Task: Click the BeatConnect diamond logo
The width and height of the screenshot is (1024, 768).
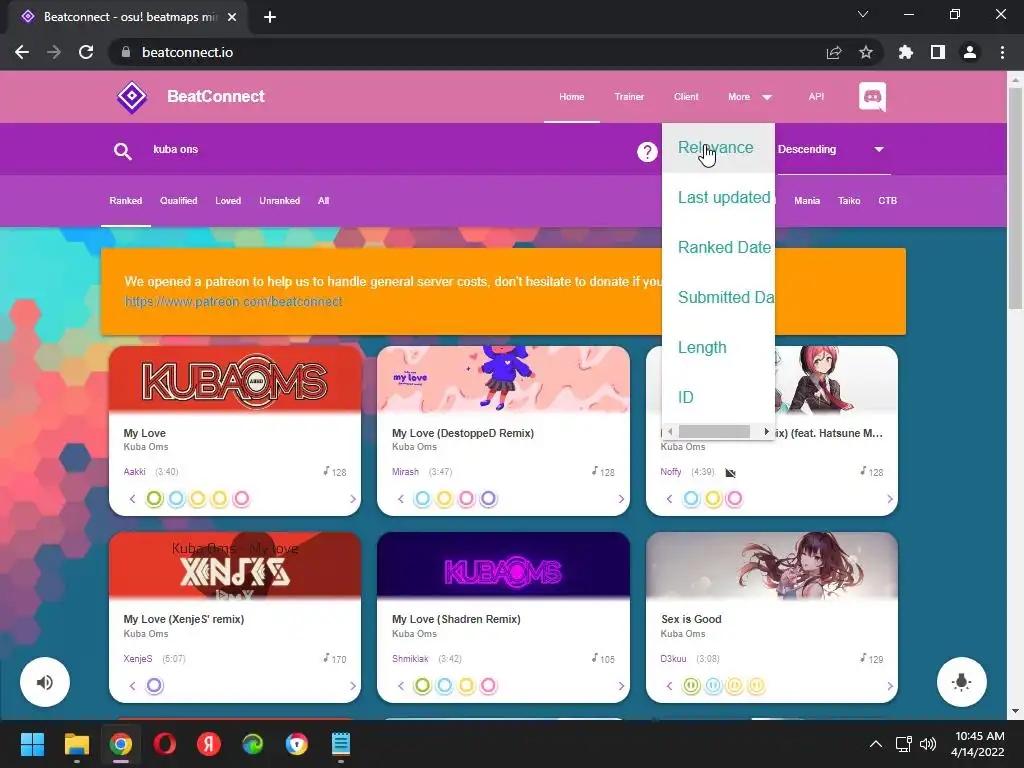Action: pos(132,97)
